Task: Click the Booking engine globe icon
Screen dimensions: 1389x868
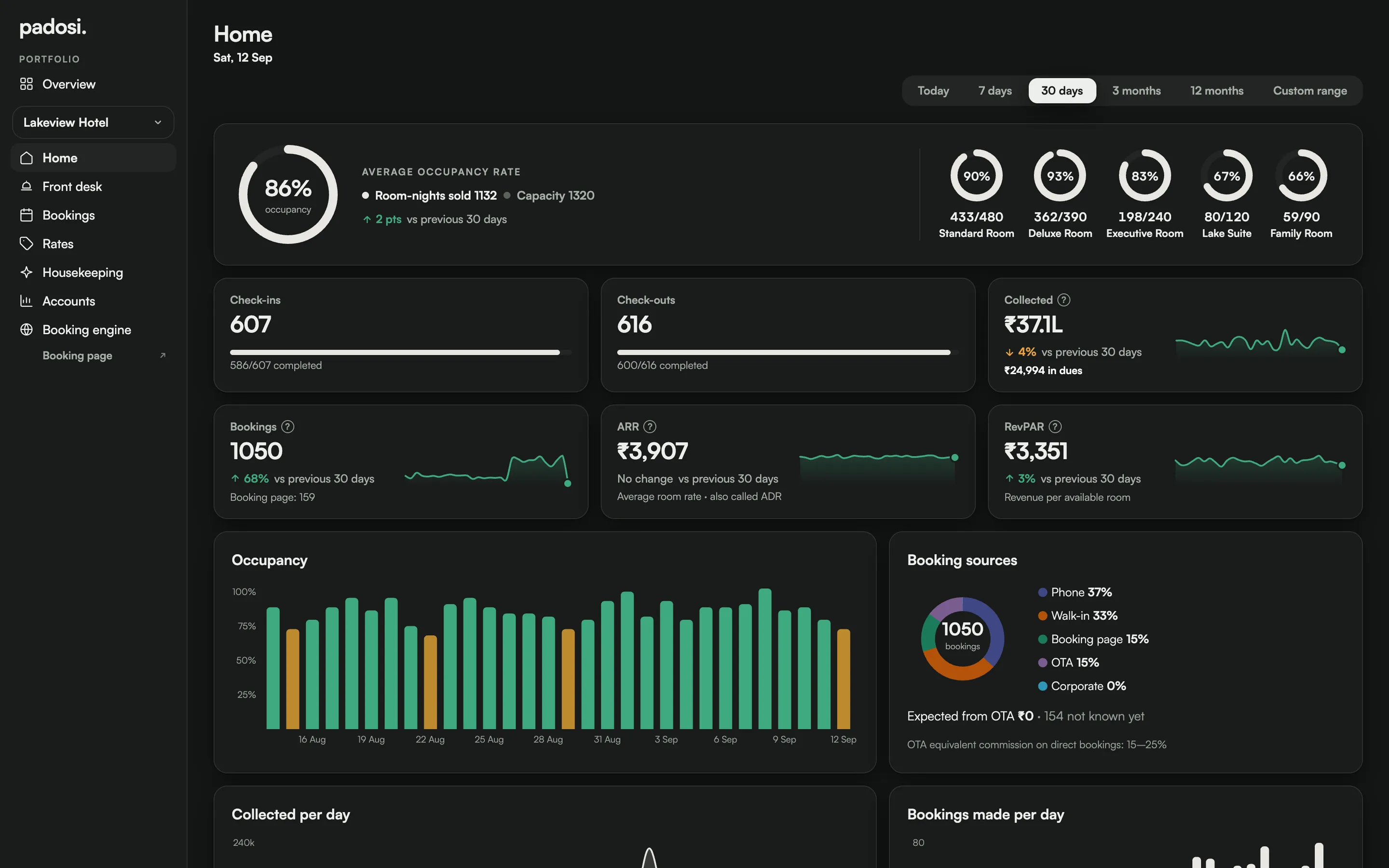Action: (x=27, y=329)
